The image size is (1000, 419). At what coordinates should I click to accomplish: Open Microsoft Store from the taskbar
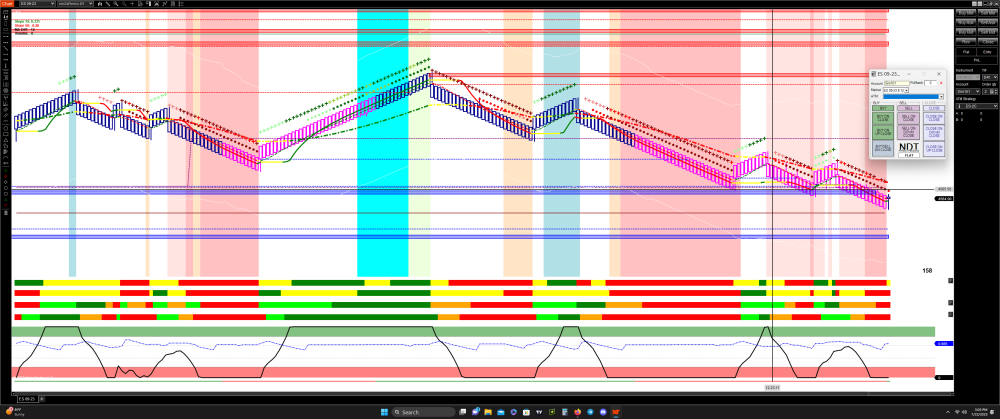(x=526, y=412)
